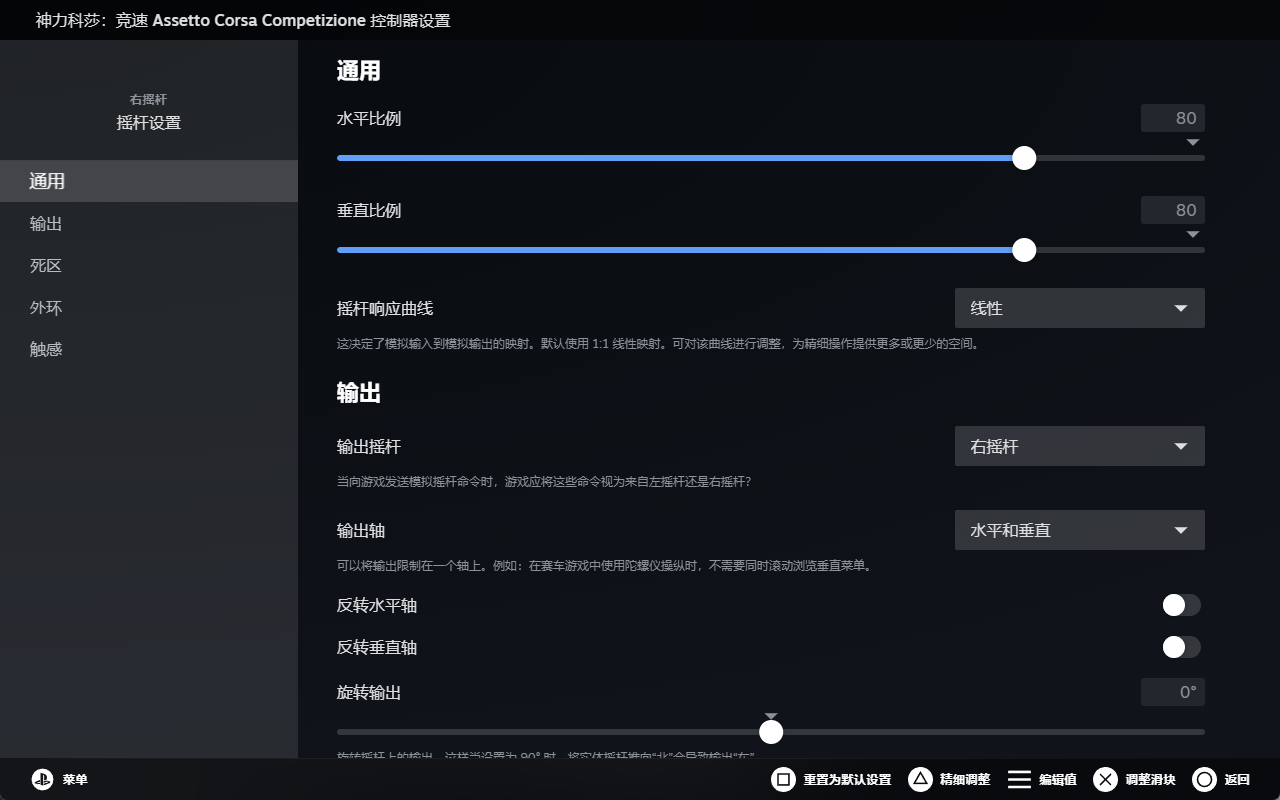This screenshot has height=800, width=1280.
Task: Select the 通用 sidebar tab
Action: (149, 181)
